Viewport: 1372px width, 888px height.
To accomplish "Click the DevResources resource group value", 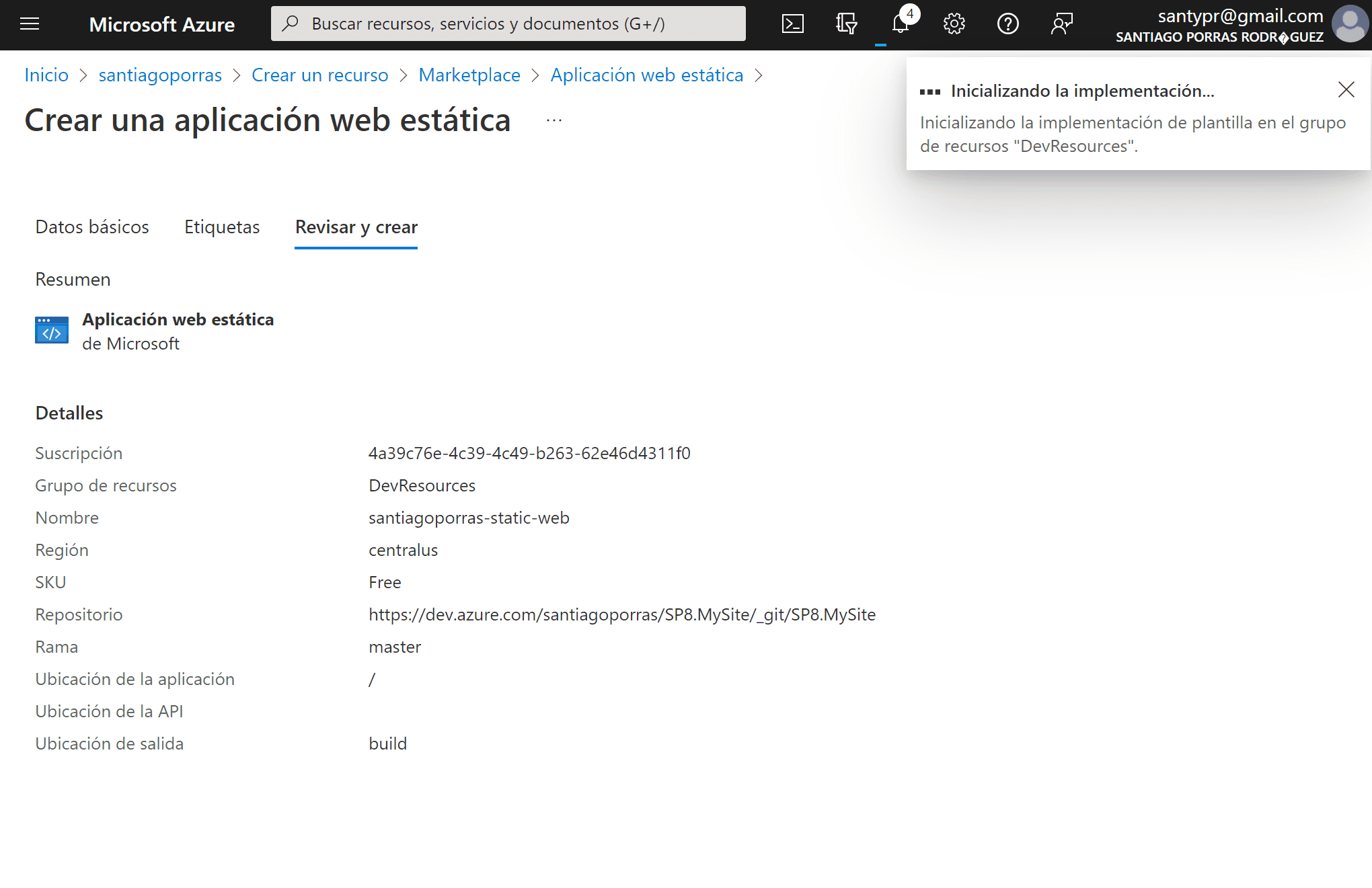I will (x=422, y=485).
